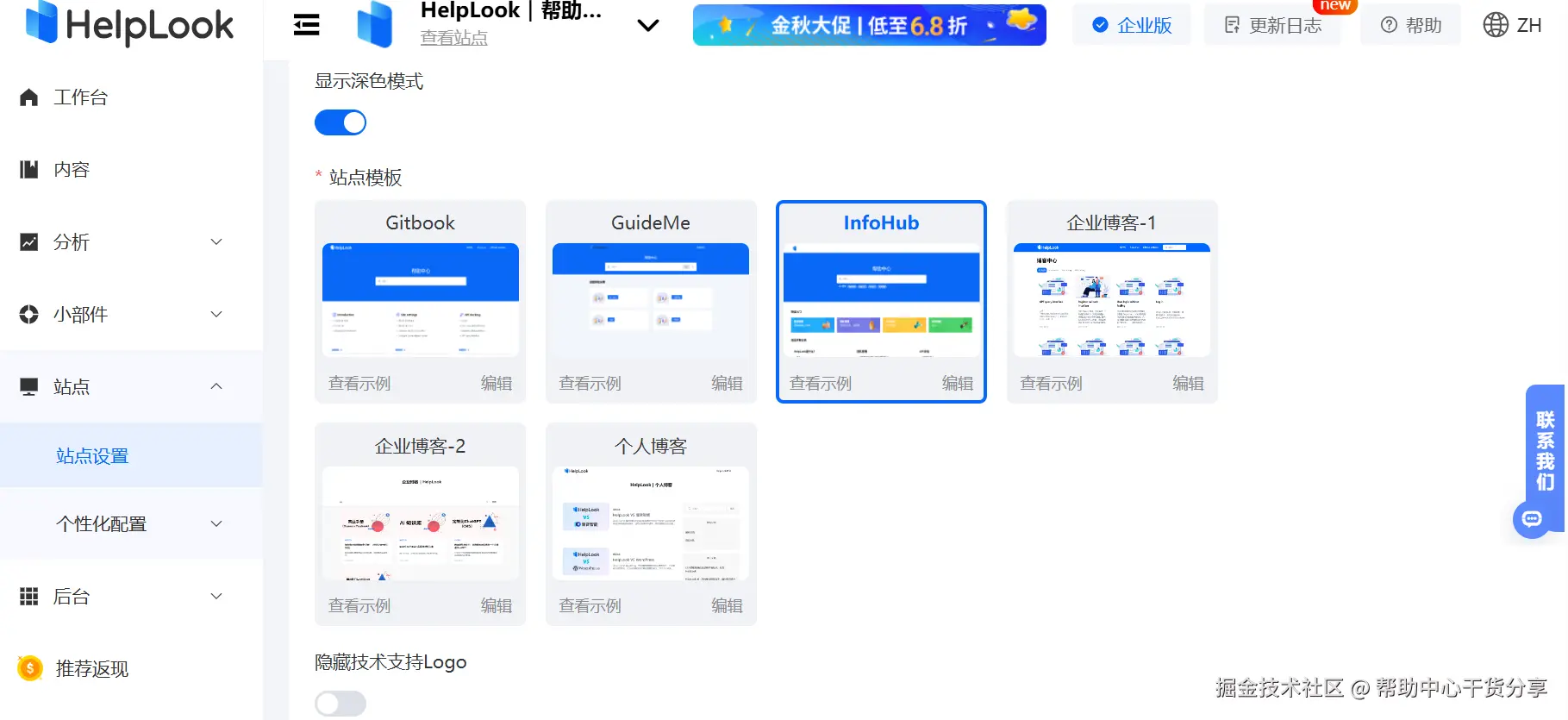
Task: Select the InfoHub template thumbnail
Action: 882,300
